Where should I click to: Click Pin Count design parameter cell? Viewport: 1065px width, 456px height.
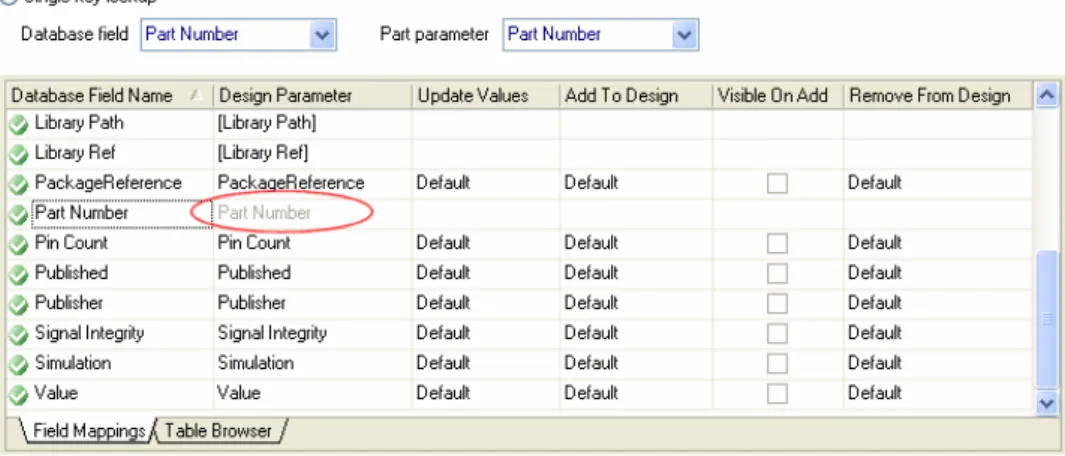click(x=312, y=243)
